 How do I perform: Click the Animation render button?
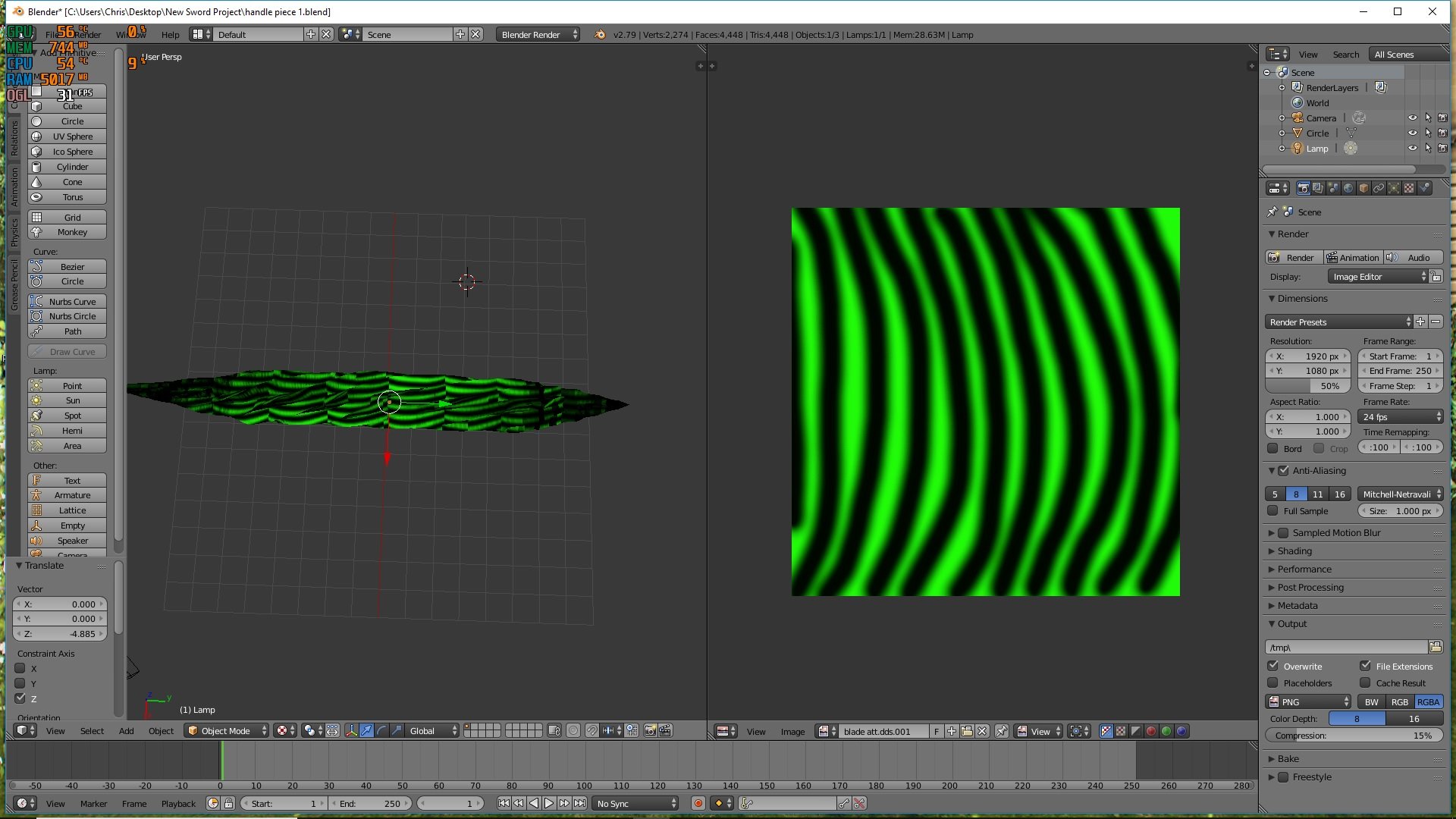point(1353,258)
